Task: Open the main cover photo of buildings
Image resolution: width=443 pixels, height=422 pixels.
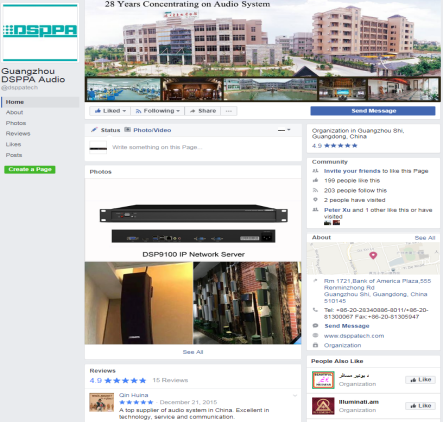Action: tap(263, 38)
